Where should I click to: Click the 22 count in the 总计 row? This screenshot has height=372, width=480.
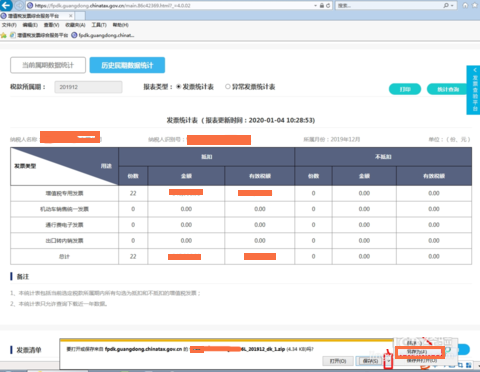pos(133,256)
